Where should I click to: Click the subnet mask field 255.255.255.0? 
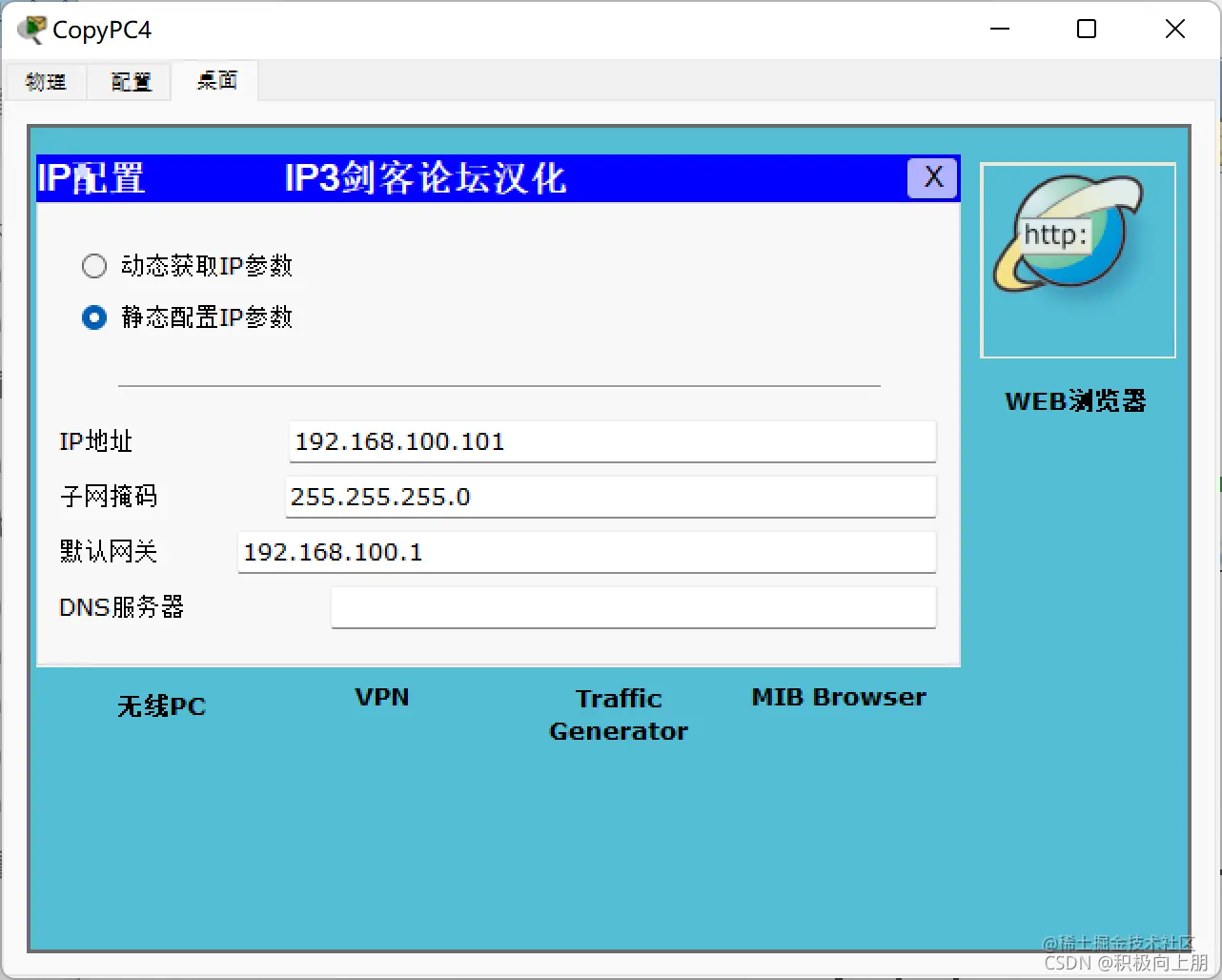point(611,497)
